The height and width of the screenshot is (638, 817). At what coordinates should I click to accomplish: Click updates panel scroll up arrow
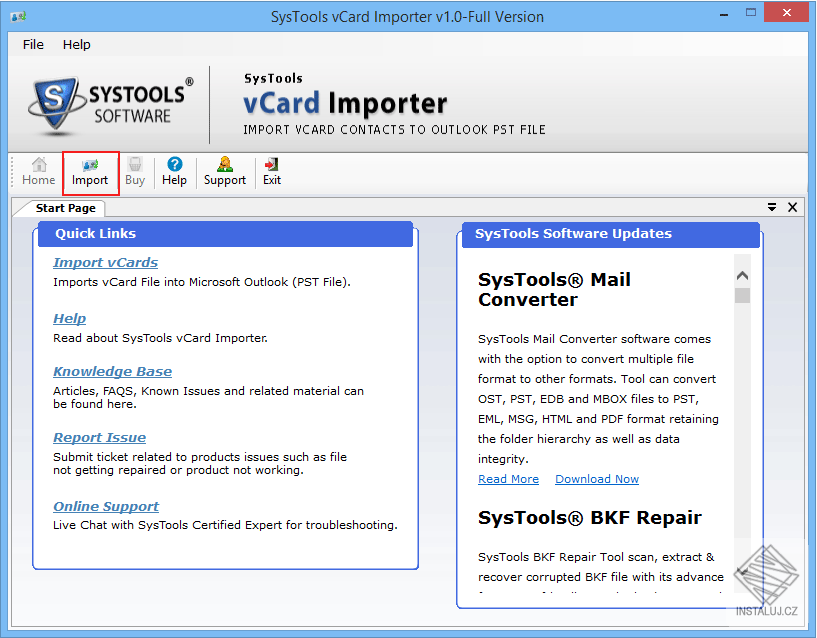click(x=742, y=276)
